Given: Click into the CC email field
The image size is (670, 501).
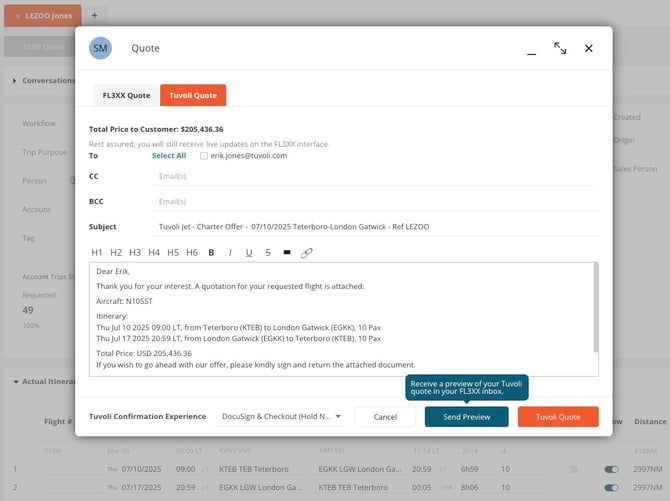Looking at the screenshot, I should [x=376, y=176].
